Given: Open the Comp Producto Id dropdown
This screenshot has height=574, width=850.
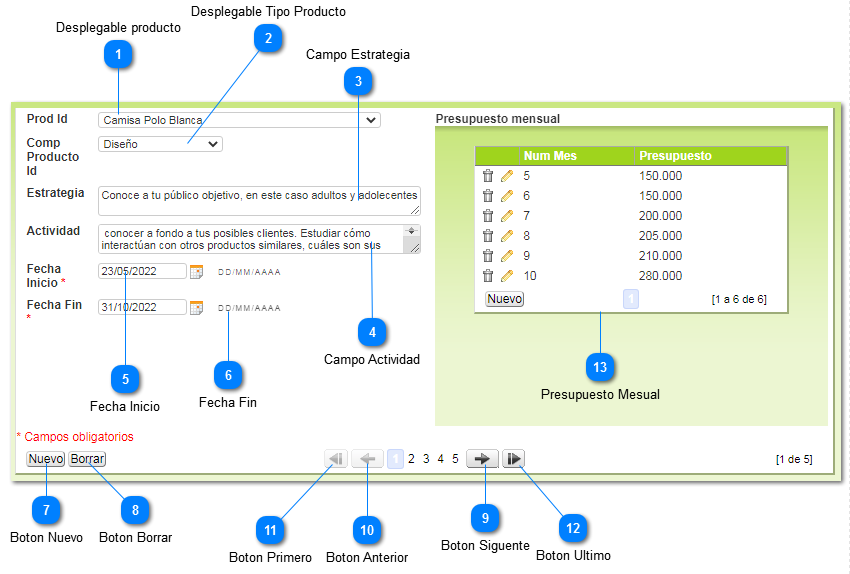Looking at the screenshot, I should tap(160, 144).
